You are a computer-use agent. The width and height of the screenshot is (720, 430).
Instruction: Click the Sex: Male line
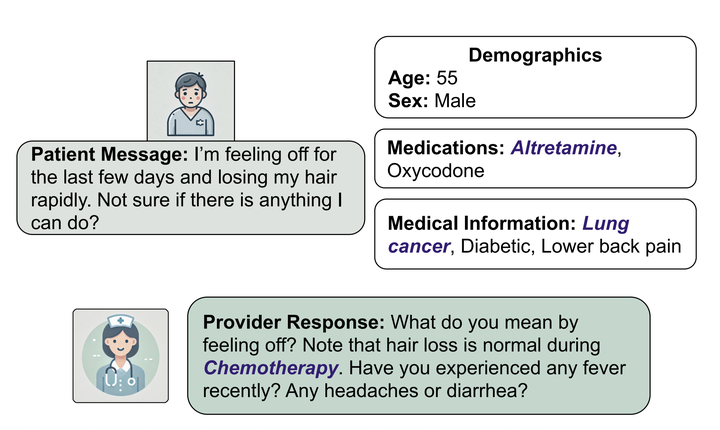pyautogui.click(x=432, y=101)
